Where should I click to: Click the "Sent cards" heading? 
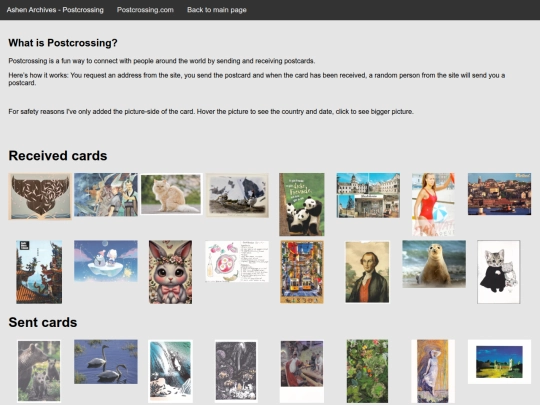[43, 322]
